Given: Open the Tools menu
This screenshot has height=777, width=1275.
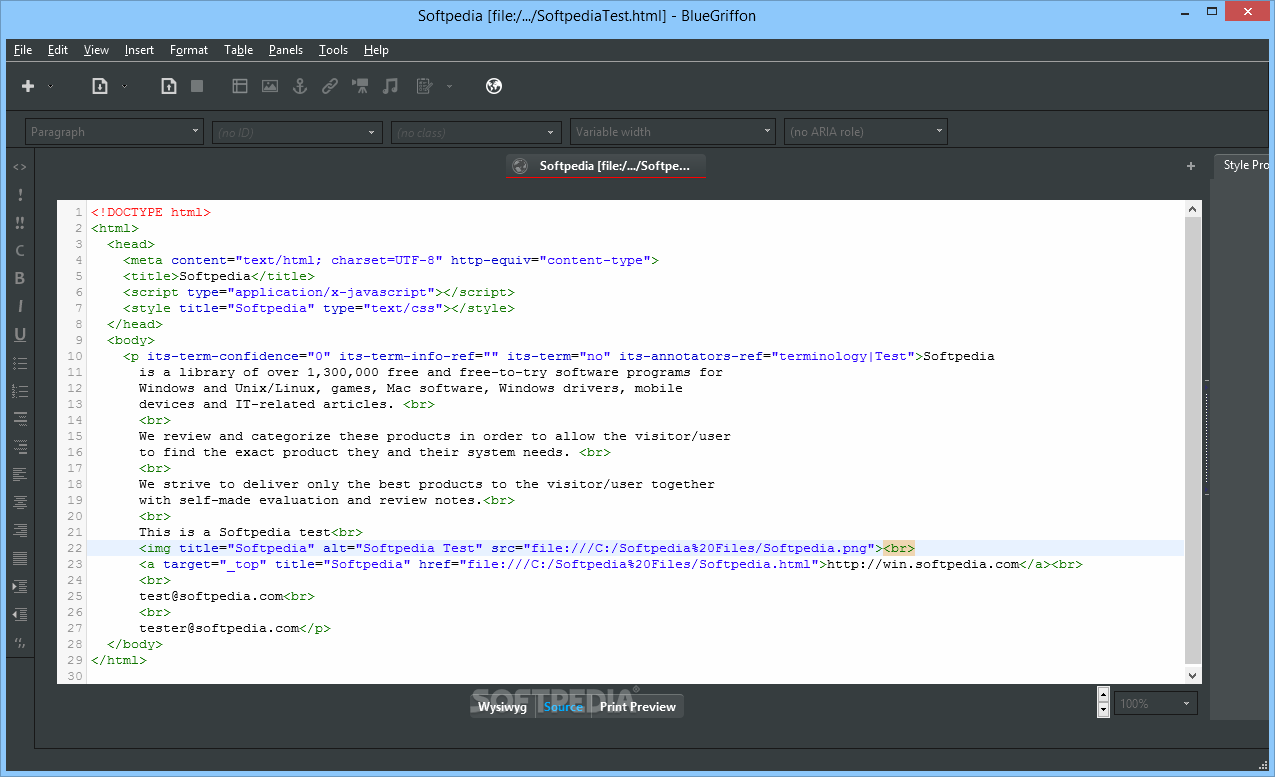Looking at the screenshot, I should (x=333, y=50).
